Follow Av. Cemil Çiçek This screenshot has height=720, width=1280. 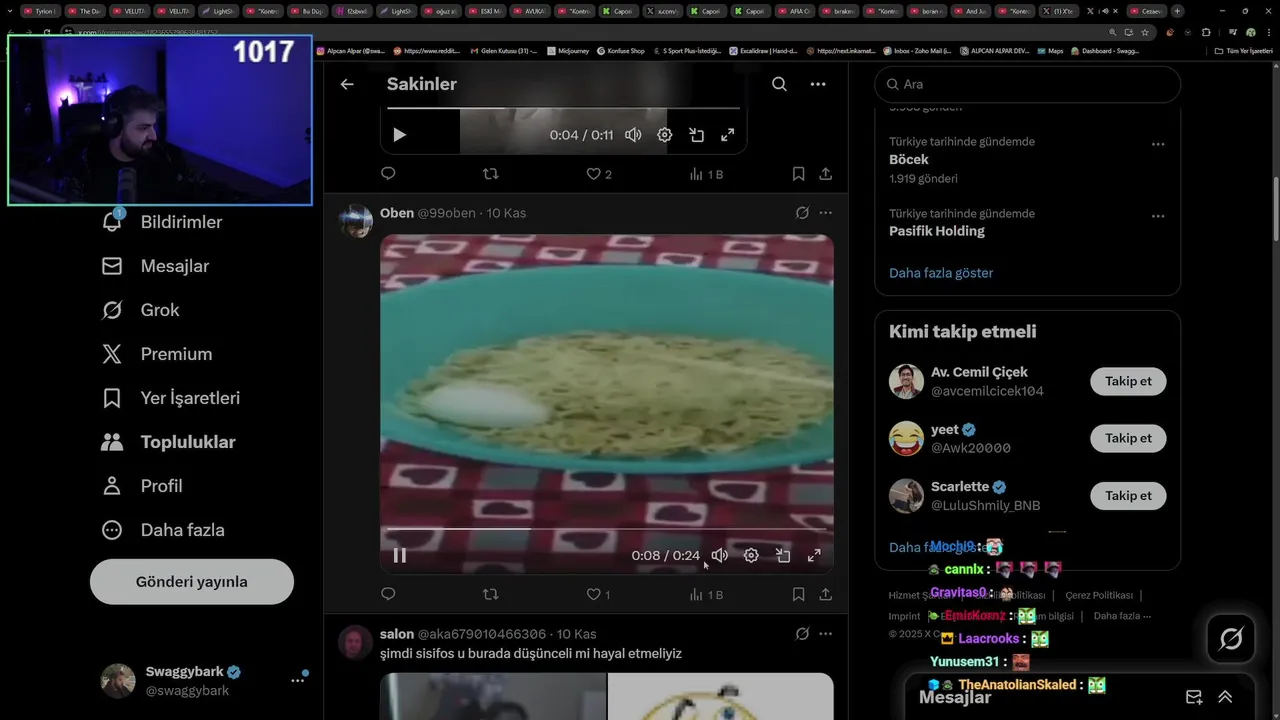point(1128,381)
